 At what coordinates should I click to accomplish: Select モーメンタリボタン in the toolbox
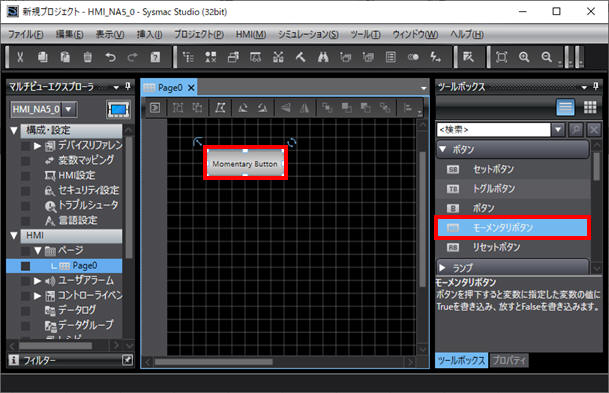tap(512, 228)
